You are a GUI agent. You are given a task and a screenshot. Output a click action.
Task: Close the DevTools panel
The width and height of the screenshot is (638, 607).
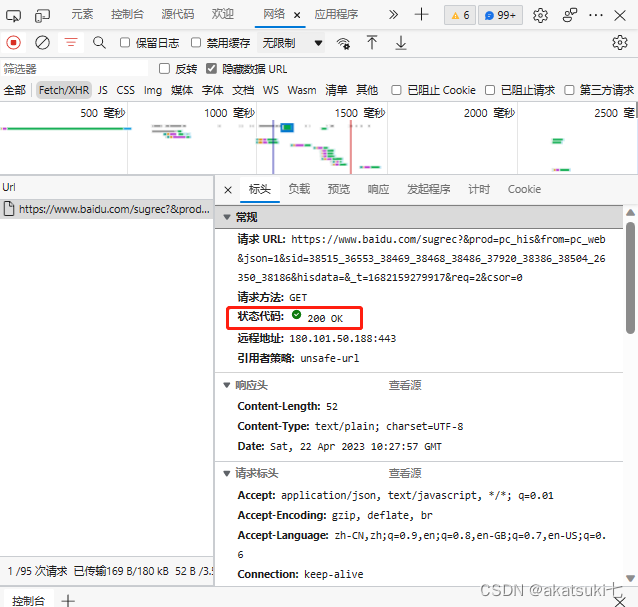(x=620, y=15)
